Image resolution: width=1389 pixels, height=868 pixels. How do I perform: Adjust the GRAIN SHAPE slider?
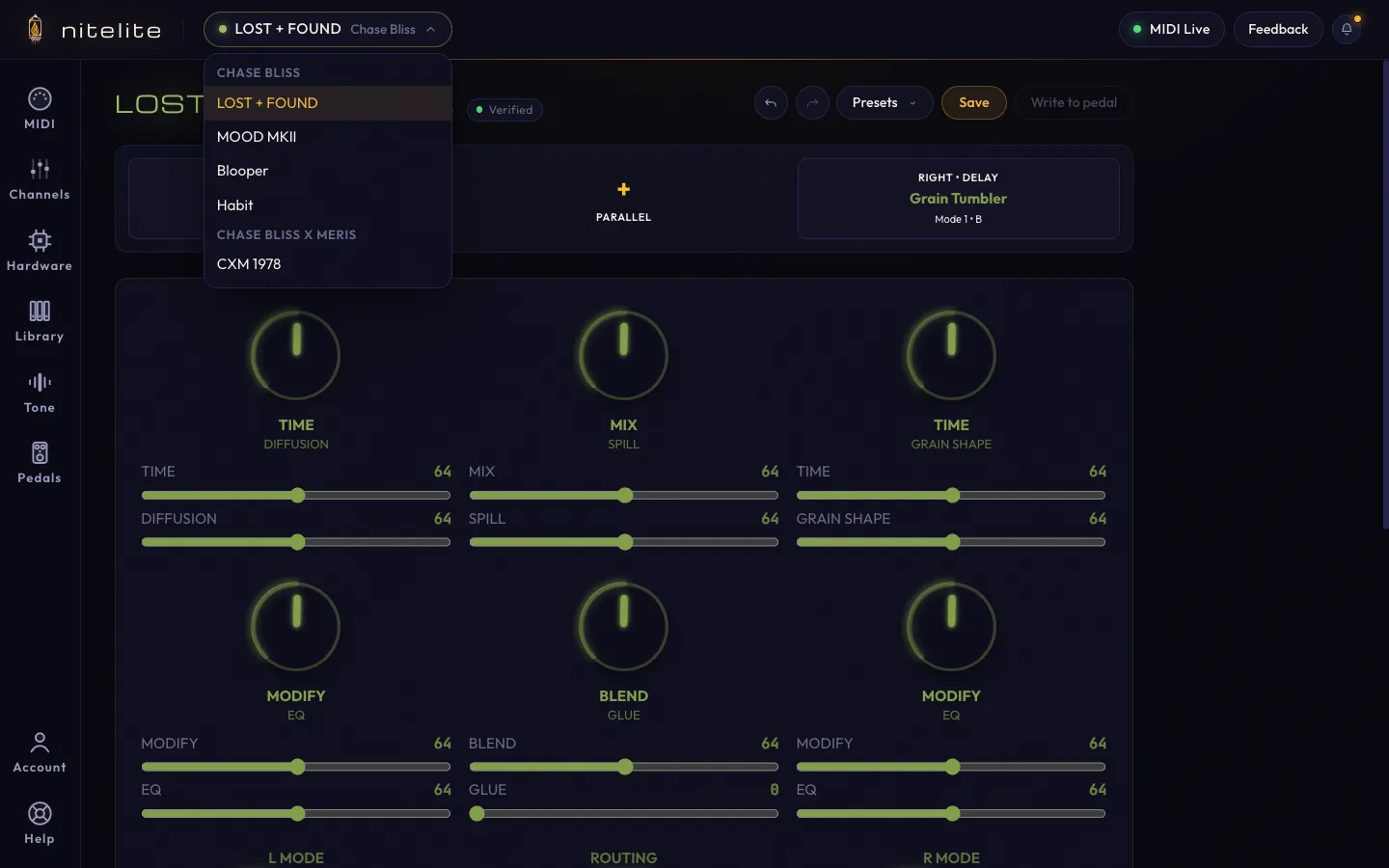(x=951, y=542)
